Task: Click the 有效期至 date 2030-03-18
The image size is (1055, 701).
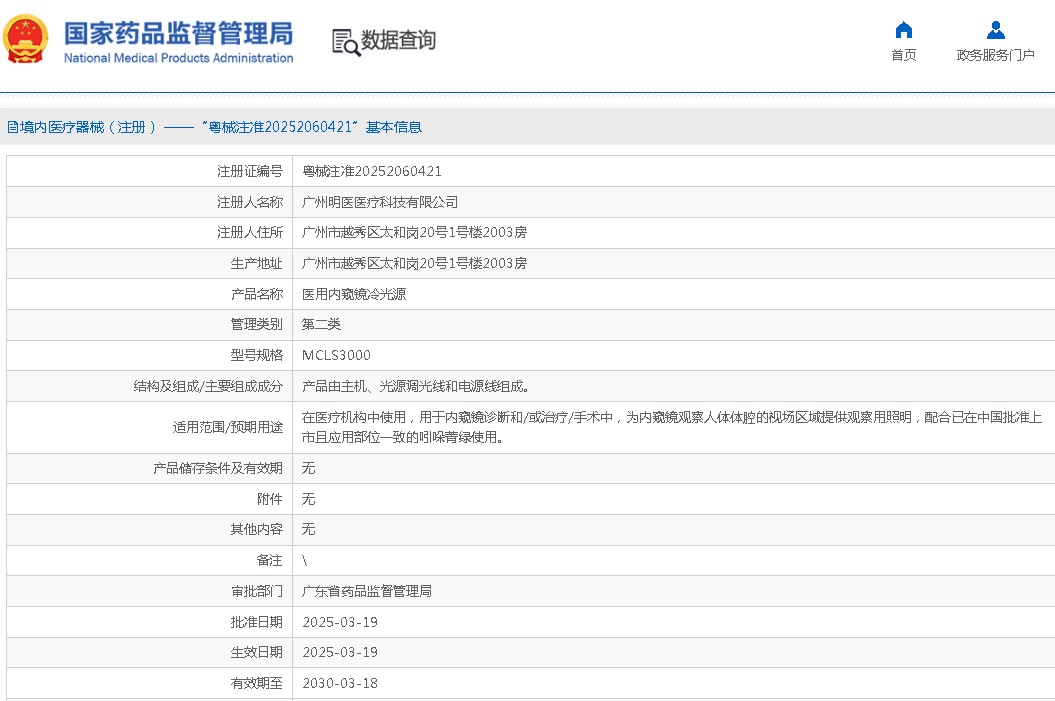Action: [x=340, y=683]
